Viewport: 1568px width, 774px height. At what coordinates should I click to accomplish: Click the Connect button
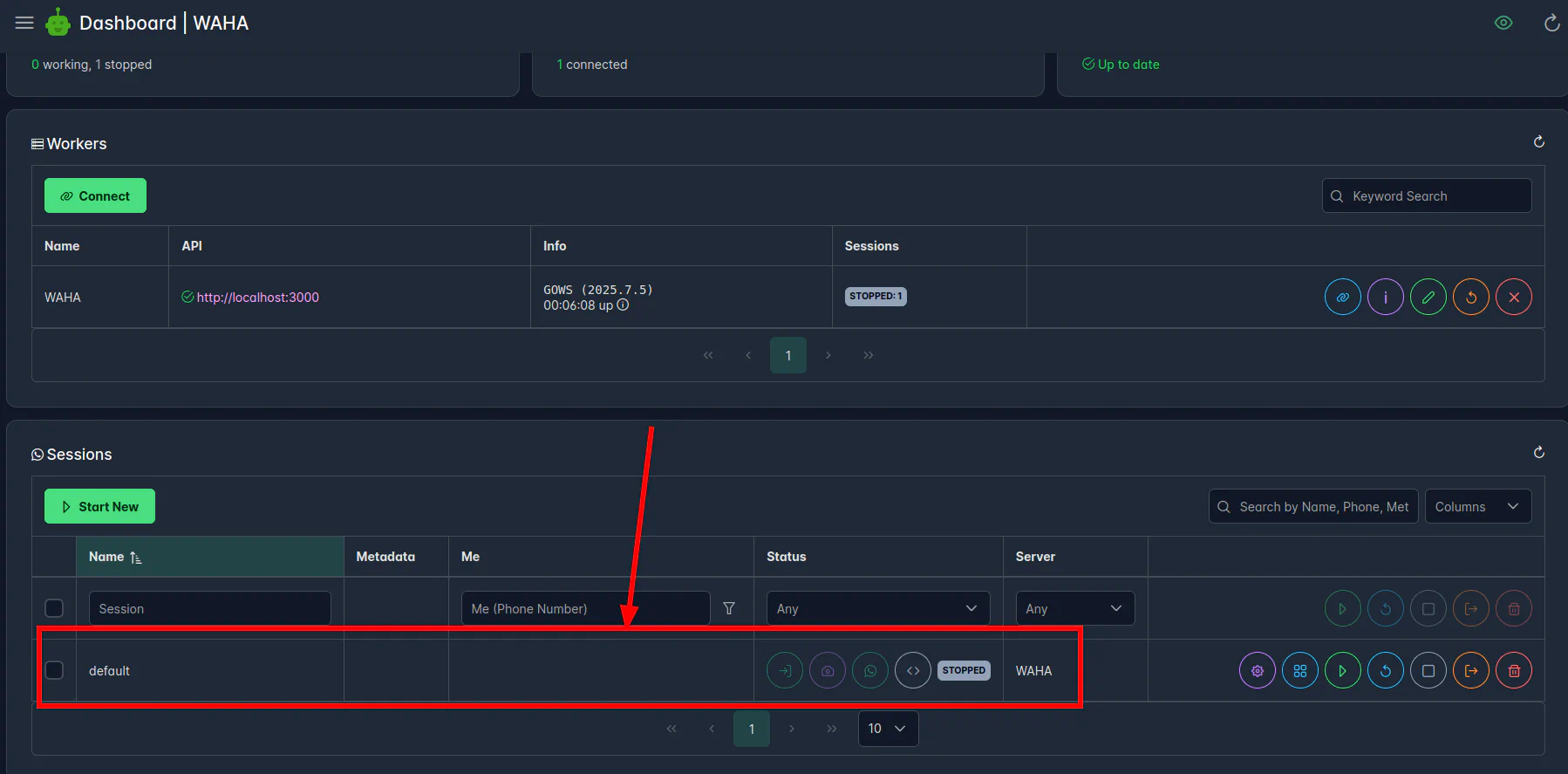pyautogui.click(x=95, y=195)
